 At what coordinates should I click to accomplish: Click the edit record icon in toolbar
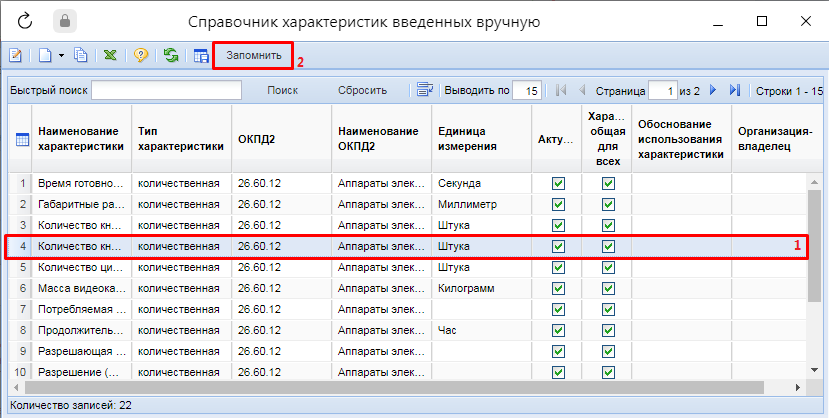point(16,56)
